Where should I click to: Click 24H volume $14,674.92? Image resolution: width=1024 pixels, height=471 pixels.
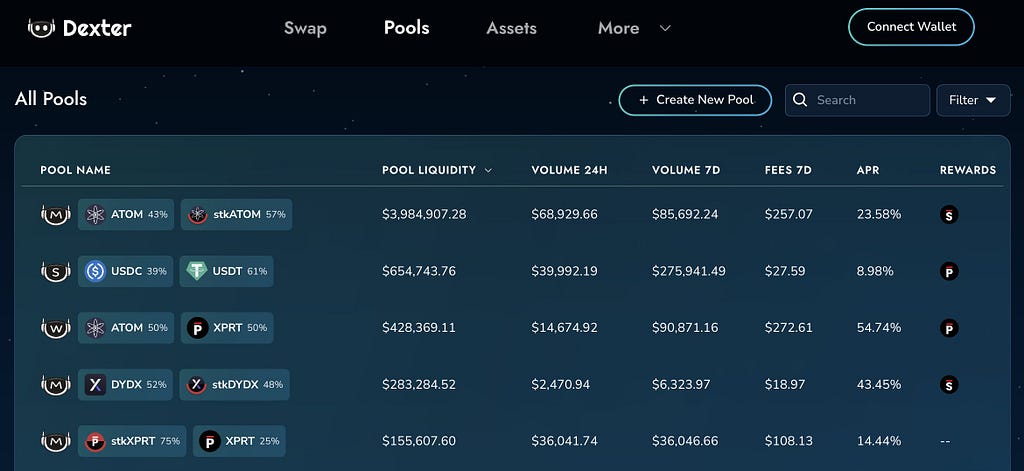(x=564, y=328)
